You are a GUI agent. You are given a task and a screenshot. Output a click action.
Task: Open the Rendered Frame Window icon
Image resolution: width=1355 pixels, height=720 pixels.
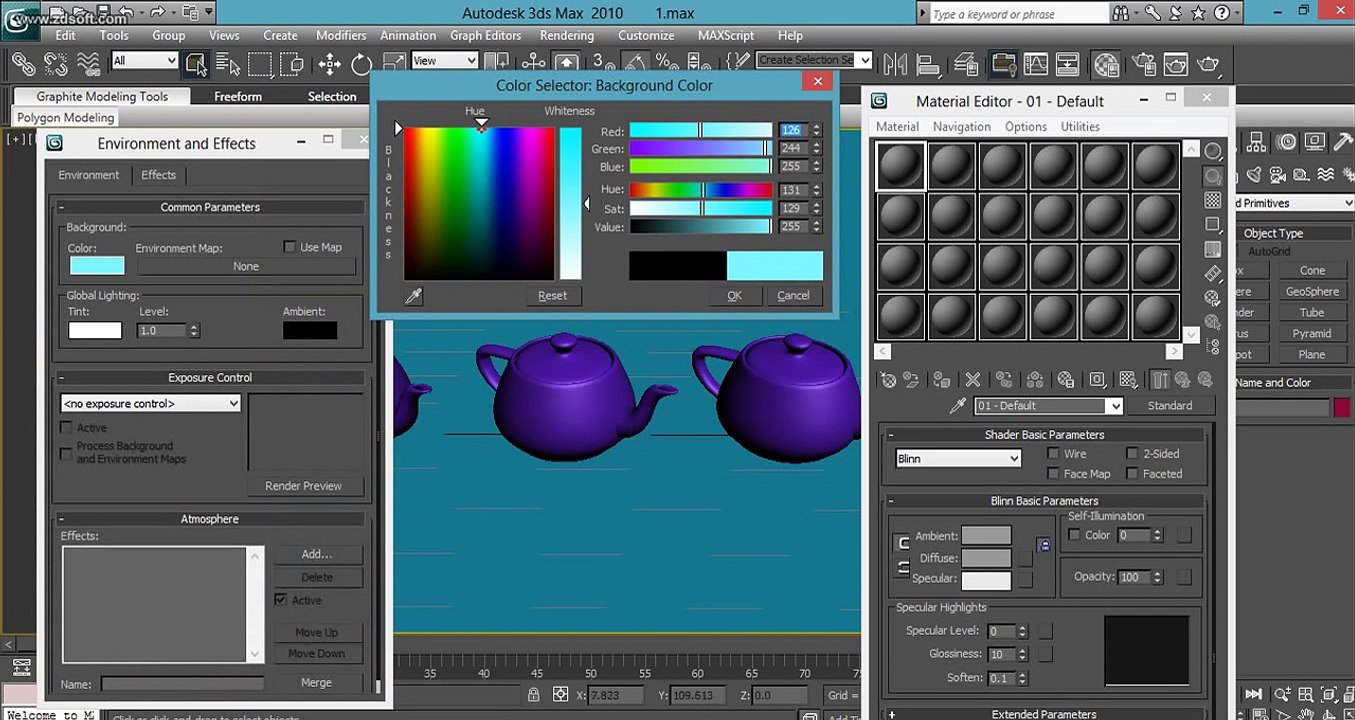click(1176, 64)
